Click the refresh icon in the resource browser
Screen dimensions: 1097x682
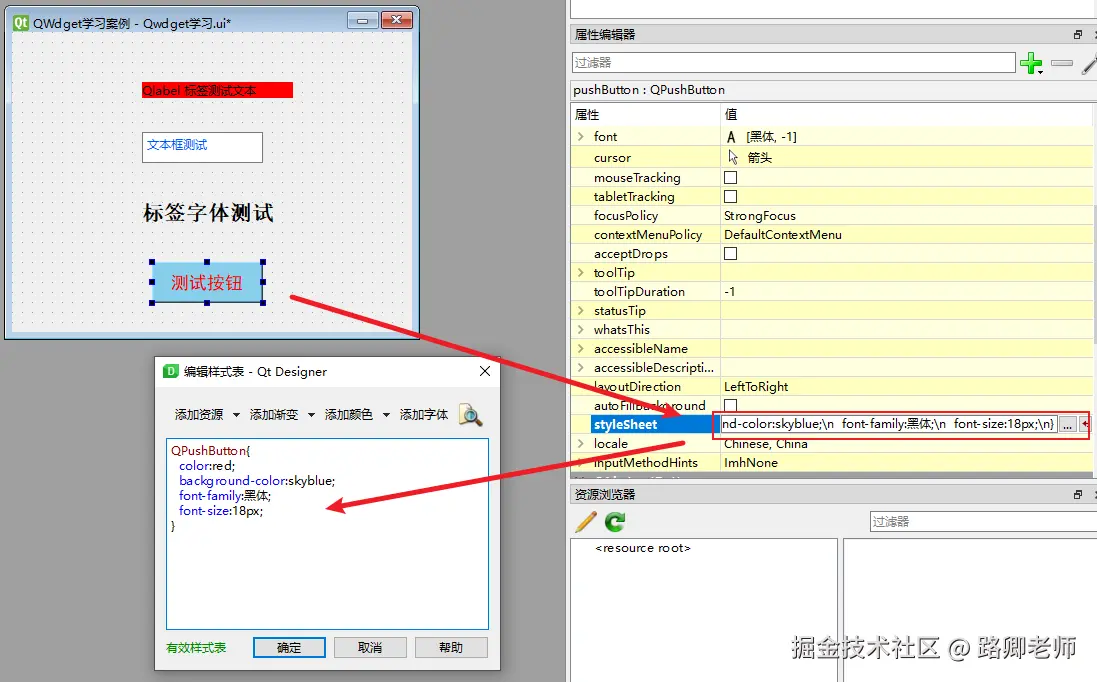(x=615, y=522)
